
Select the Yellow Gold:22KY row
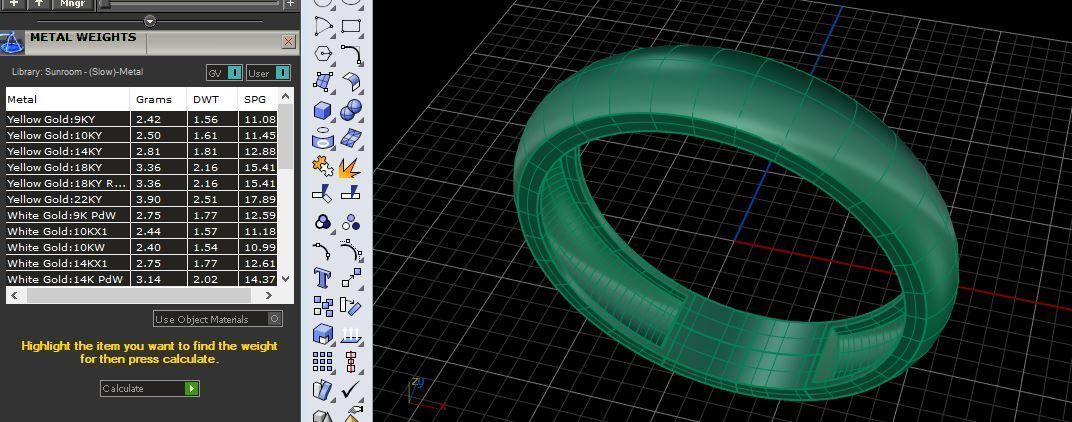coord(142,199)
